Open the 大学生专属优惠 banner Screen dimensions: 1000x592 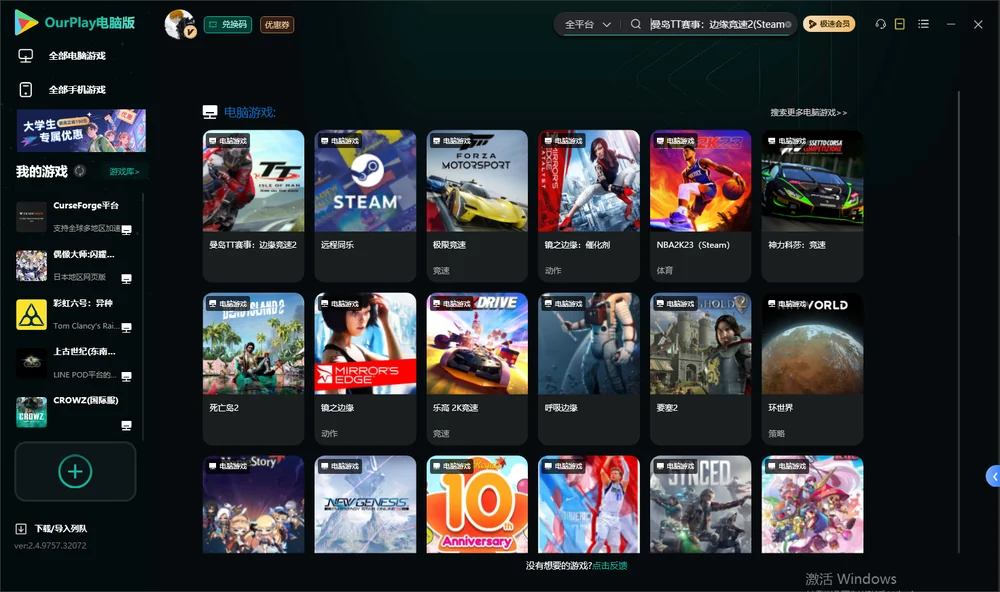pyautogui.click(x=81, y=131)
